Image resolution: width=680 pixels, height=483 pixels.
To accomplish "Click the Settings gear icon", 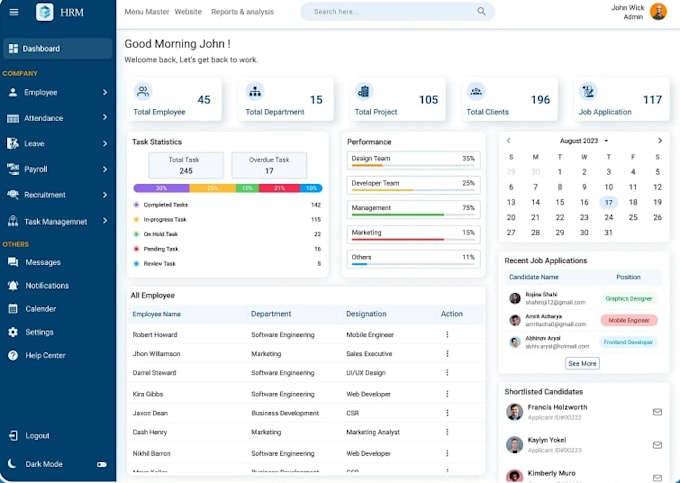I will tap(13, 332).
